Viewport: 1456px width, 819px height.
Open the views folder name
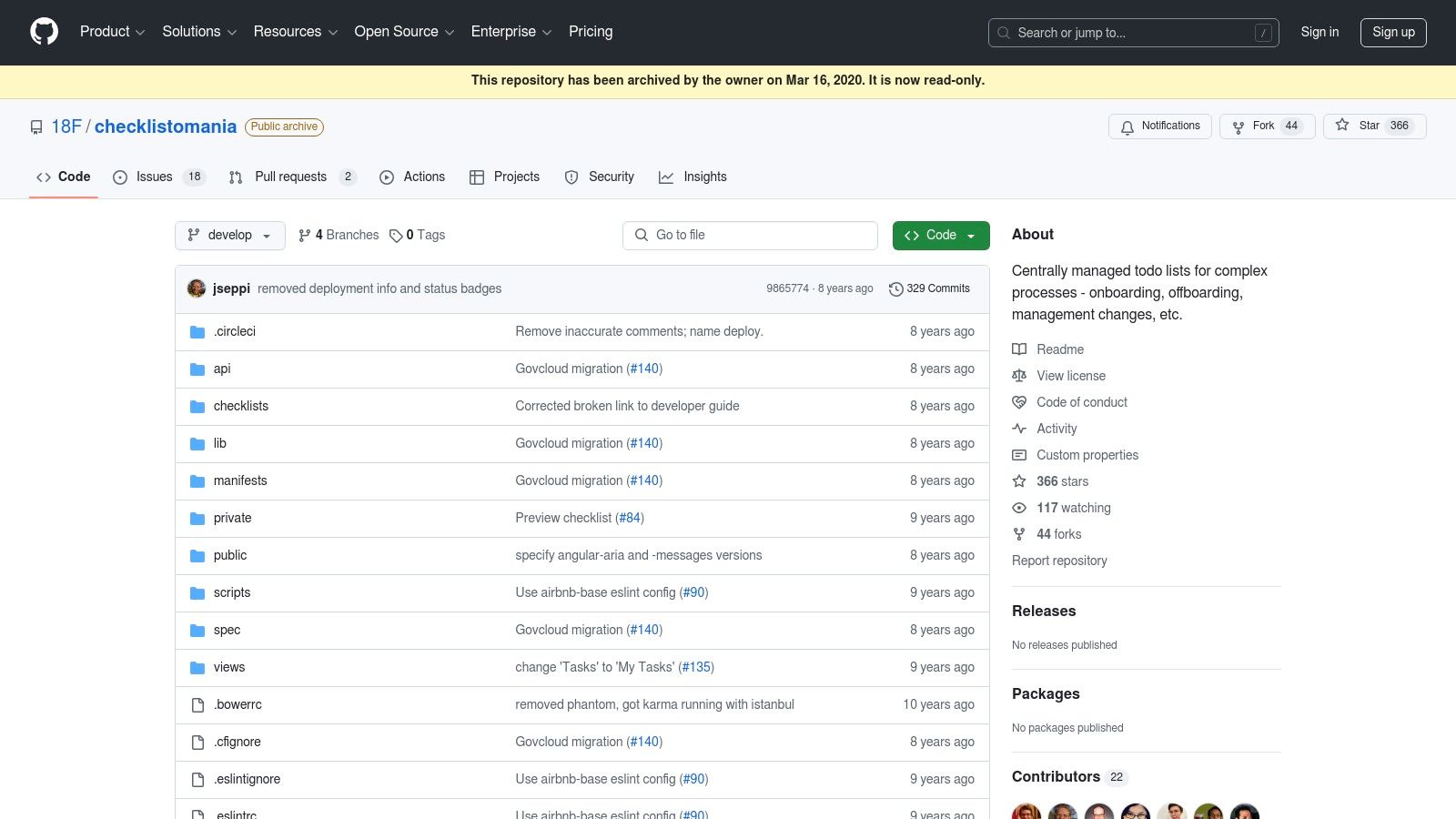point(229,668)
